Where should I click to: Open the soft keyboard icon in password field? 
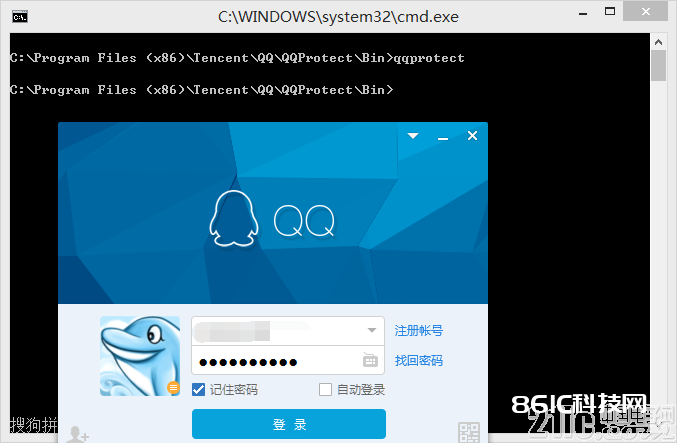point(370,360)
